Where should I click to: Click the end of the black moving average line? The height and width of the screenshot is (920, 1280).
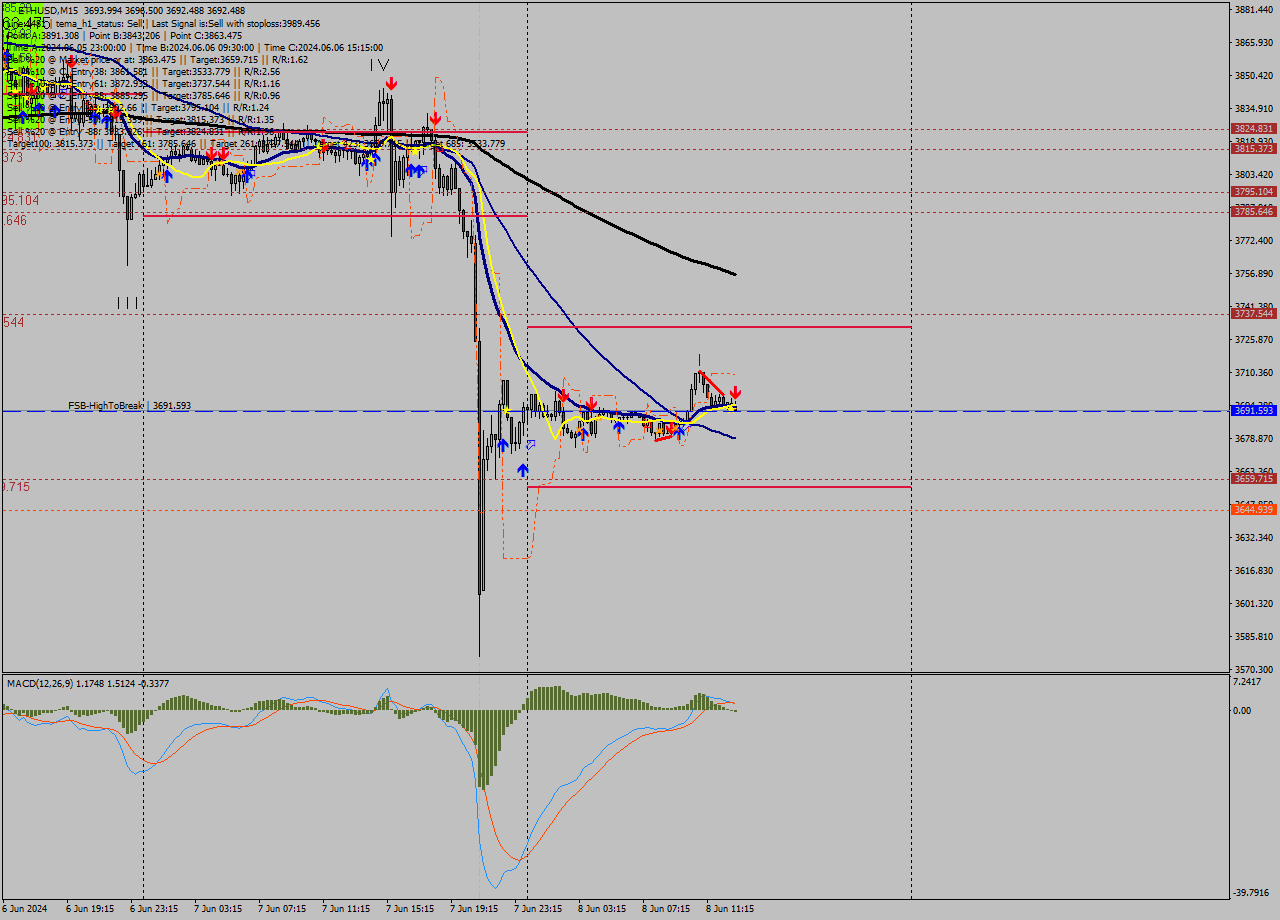tap(735, 274)
